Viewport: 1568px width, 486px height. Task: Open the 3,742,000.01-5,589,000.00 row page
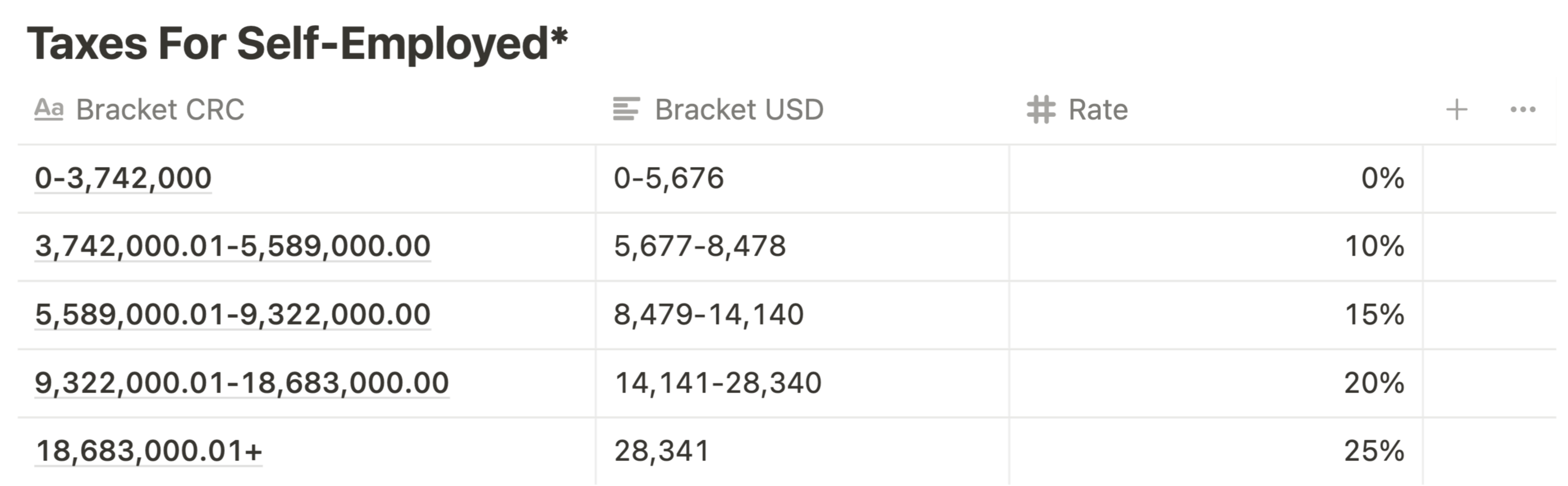coord(232,247)
